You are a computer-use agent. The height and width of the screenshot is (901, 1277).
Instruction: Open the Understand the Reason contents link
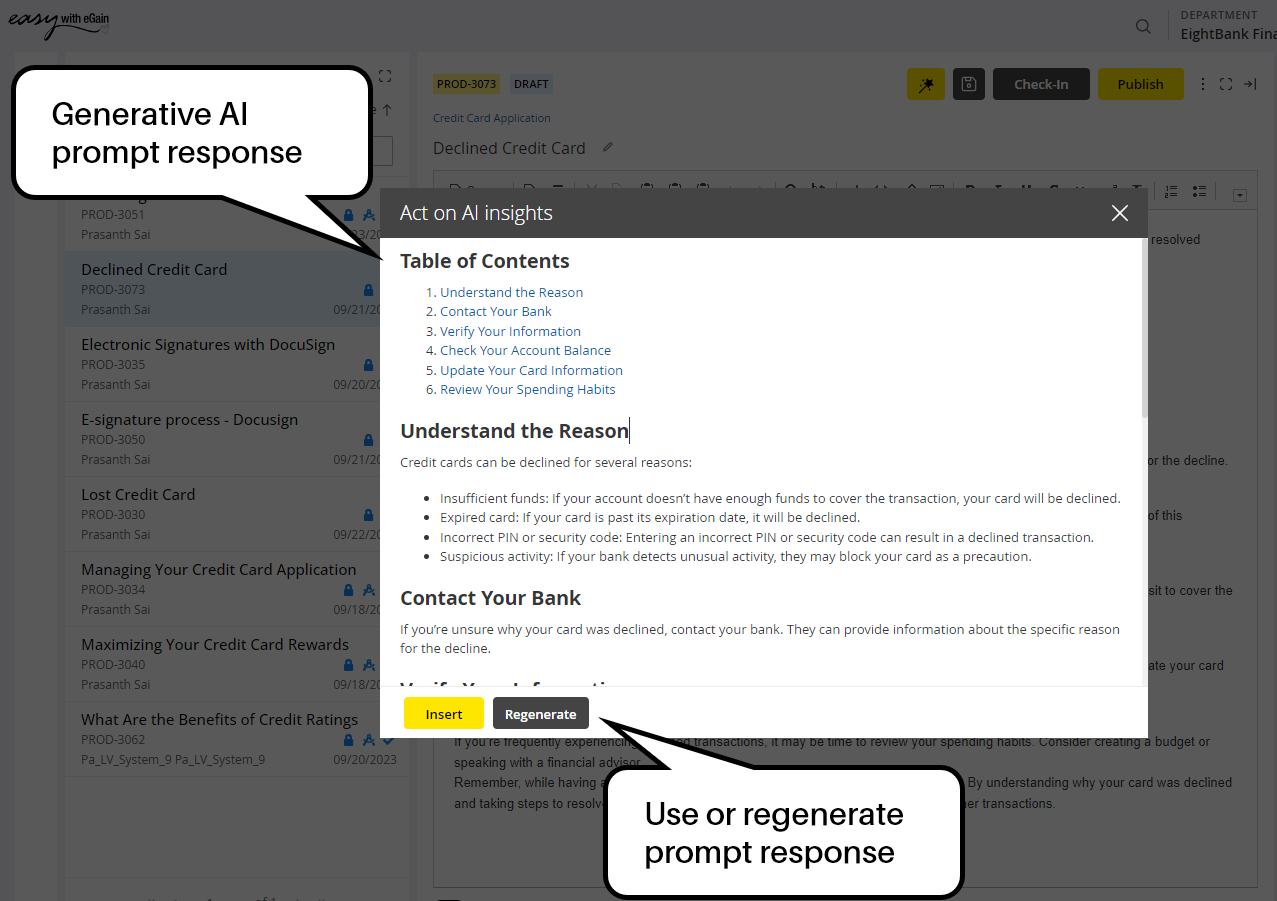(511, 292)
